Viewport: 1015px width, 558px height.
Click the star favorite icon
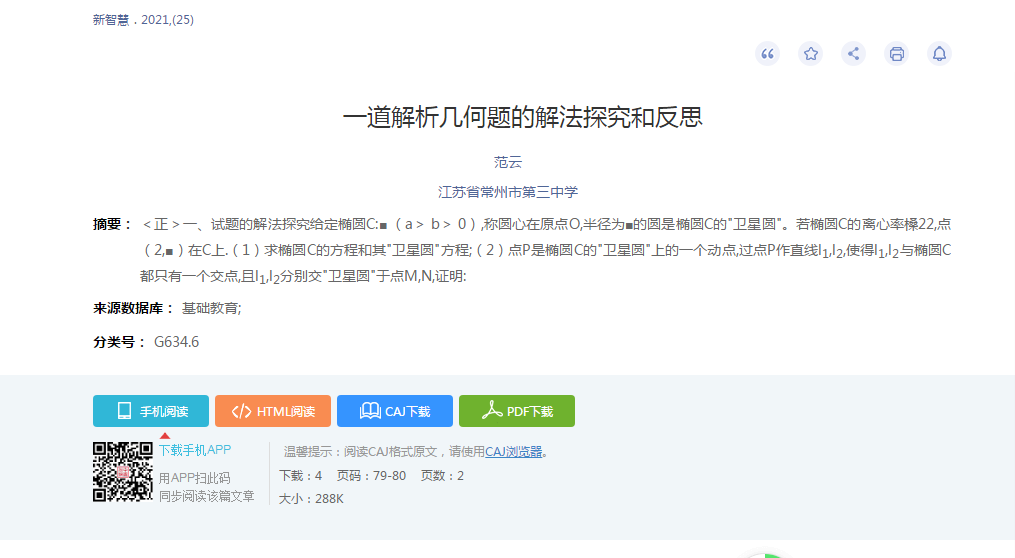point(810,54)
